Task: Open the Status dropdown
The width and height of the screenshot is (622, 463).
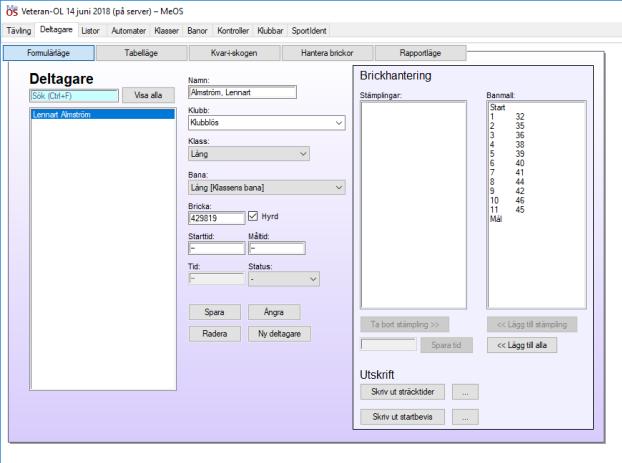Action: tap(284, 279)
